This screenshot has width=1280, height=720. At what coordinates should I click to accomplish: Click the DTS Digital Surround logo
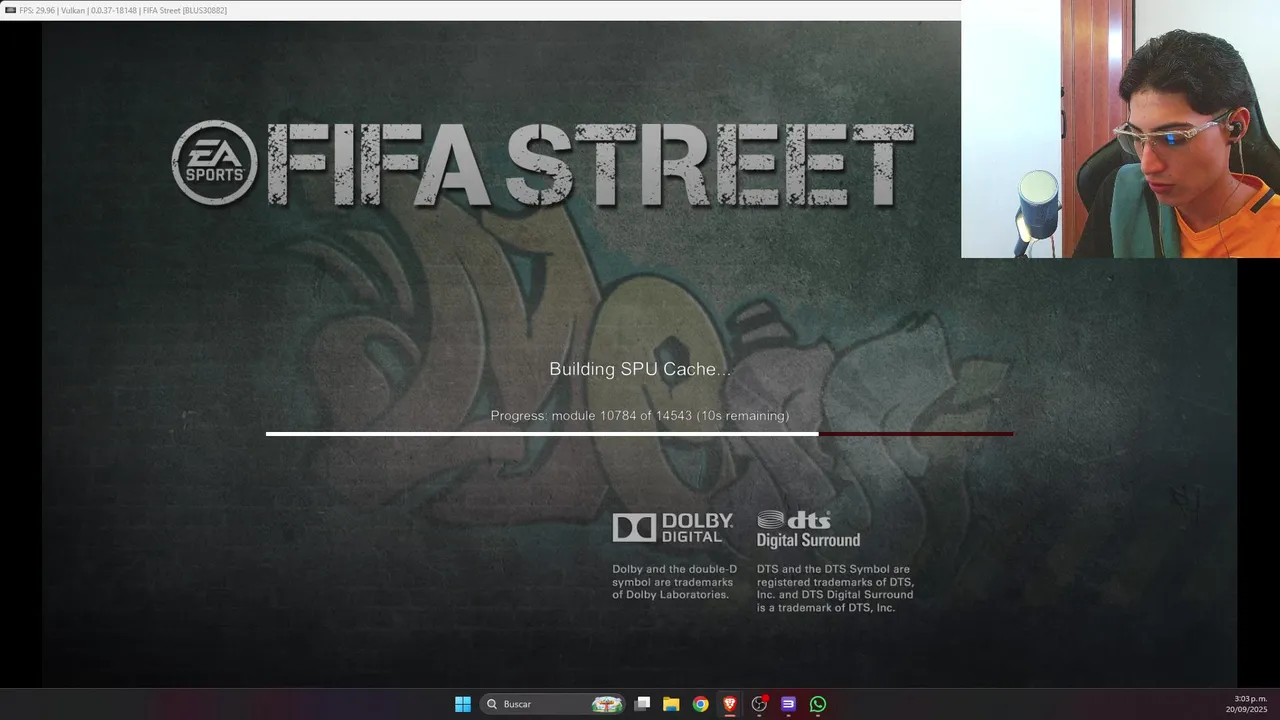[808, 529]
